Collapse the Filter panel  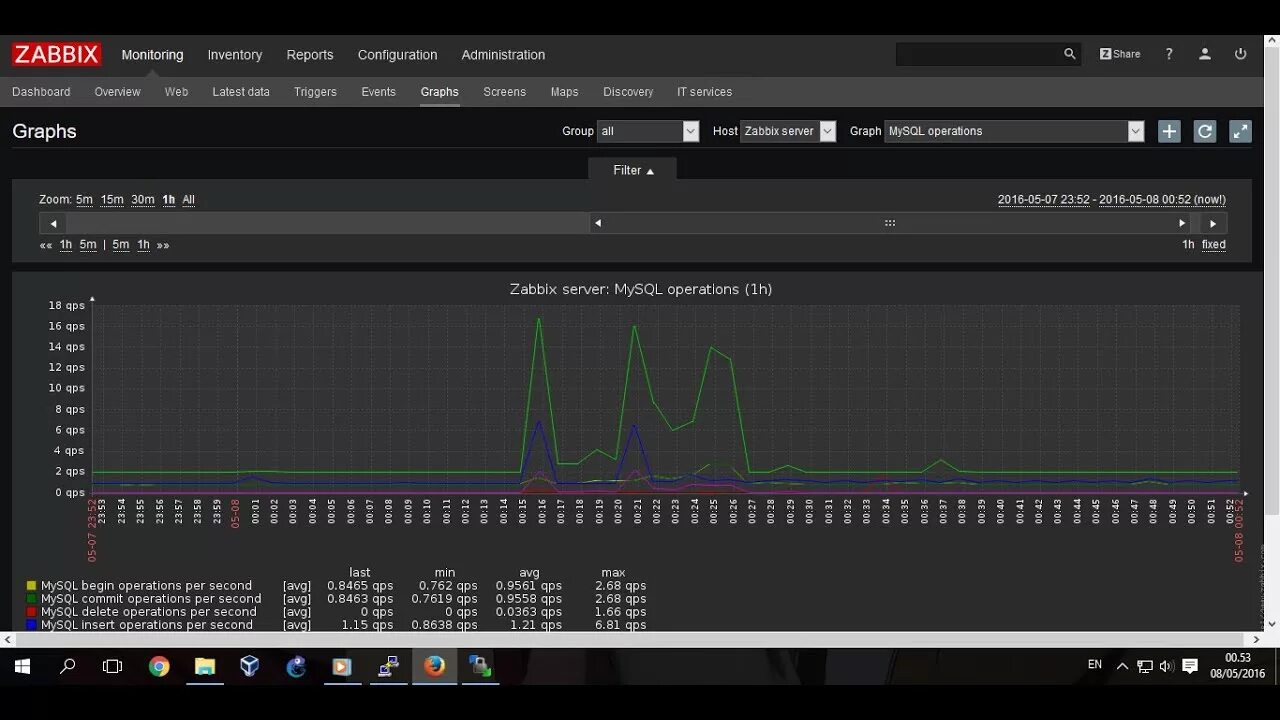(x=633, y=170)
